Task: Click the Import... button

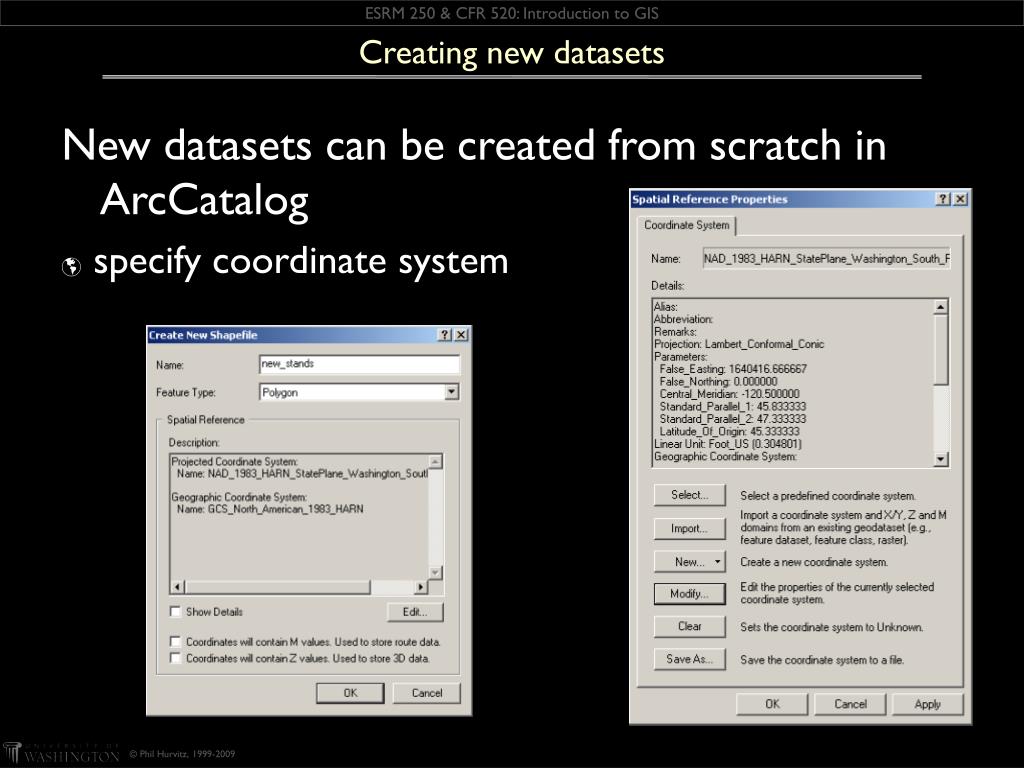Action: pyautogui.click(x=690, y=528)
